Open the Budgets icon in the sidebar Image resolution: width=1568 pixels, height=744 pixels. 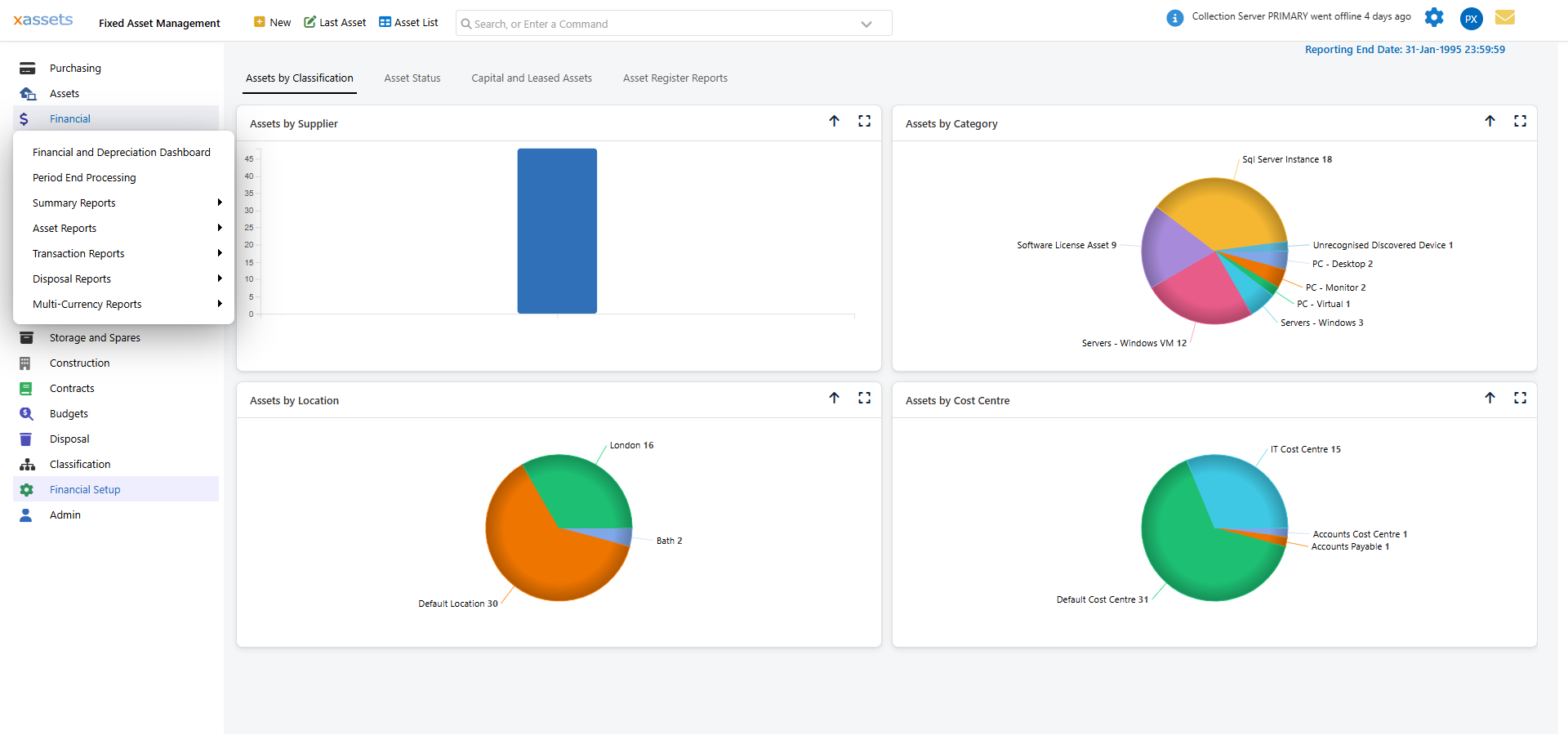[28, 413]
